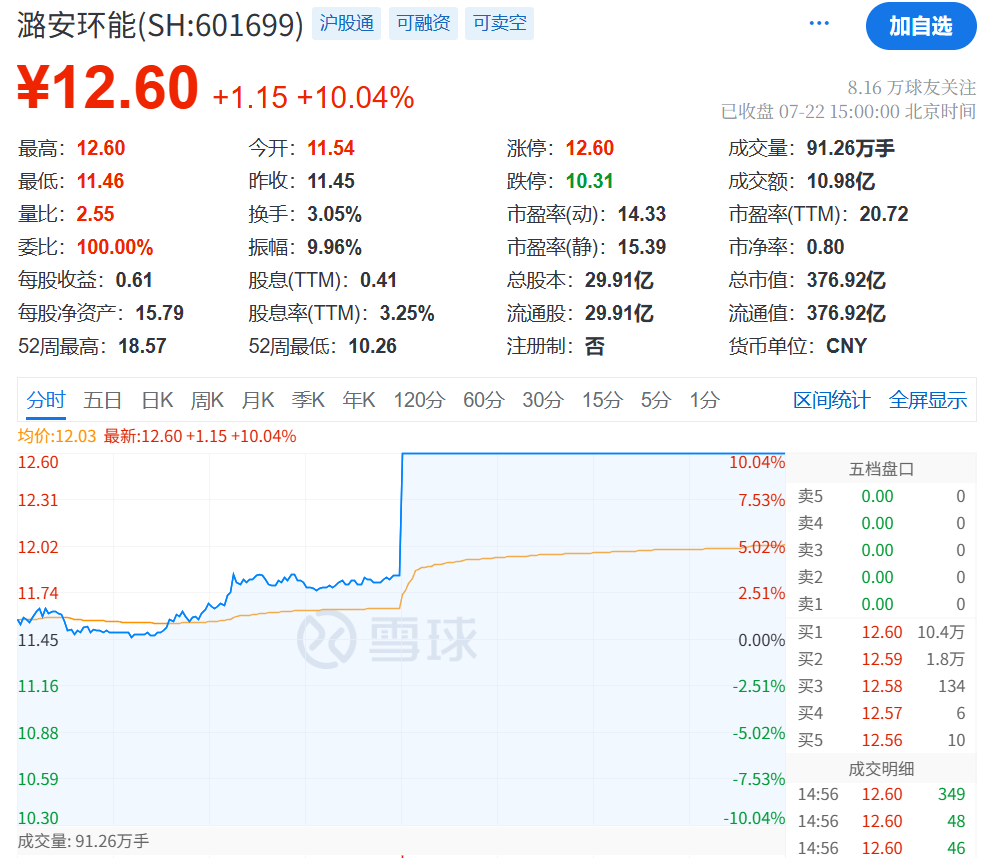Image resolution: width=1005 pixels, height=858 pixels.
Task: Click the 沪股通 tag
Action: point(346,24)
